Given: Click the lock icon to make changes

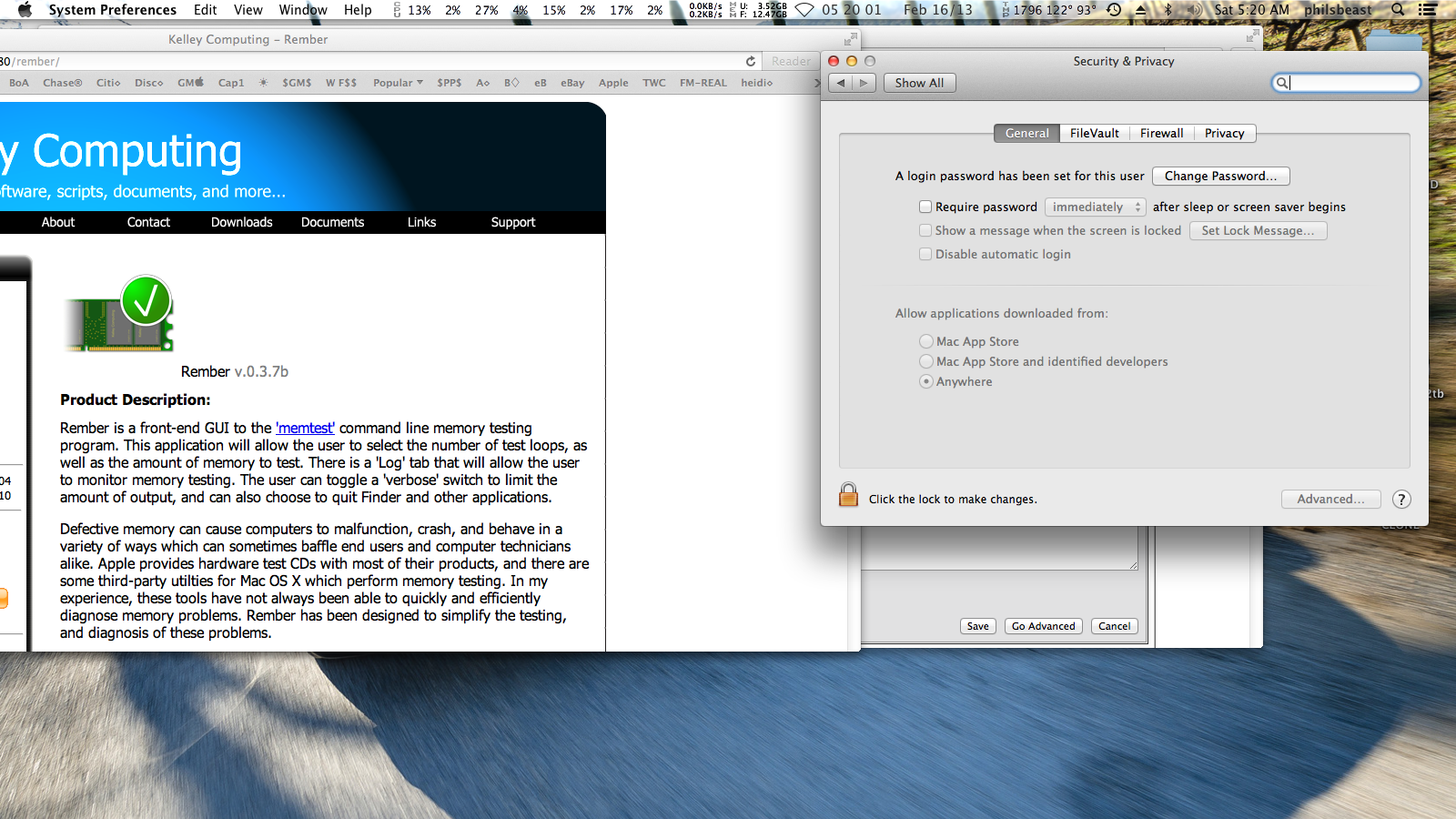Looking at the screenshot, I should [848, 495].
